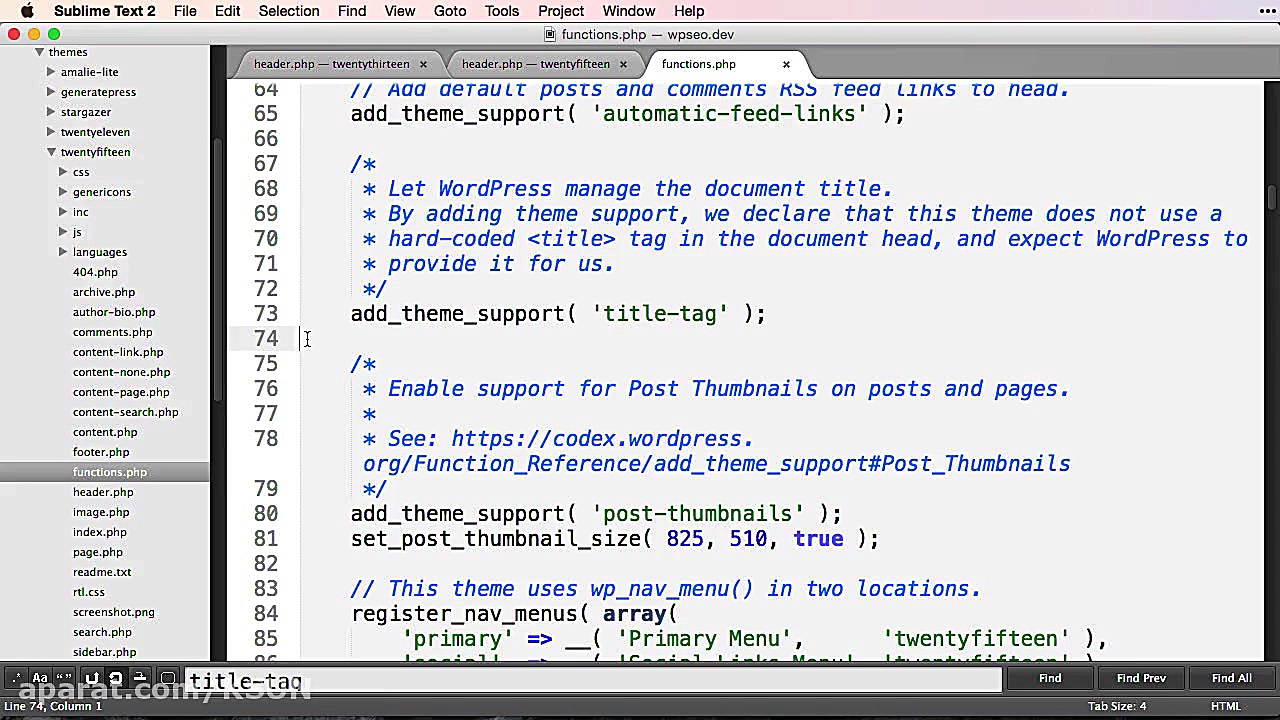Open the Goto menu
Viewport: 1280px width, 720px height.
coord(450,11)
